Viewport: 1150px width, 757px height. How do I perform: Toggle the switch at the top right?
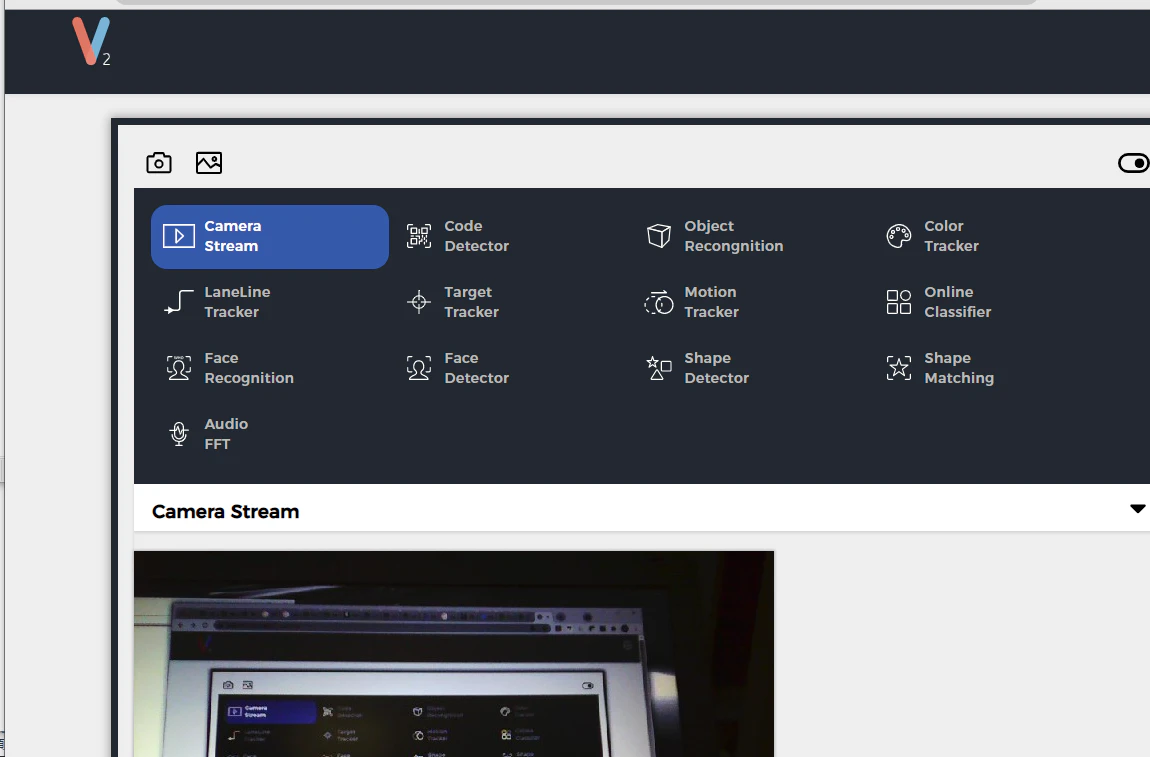1133,163
